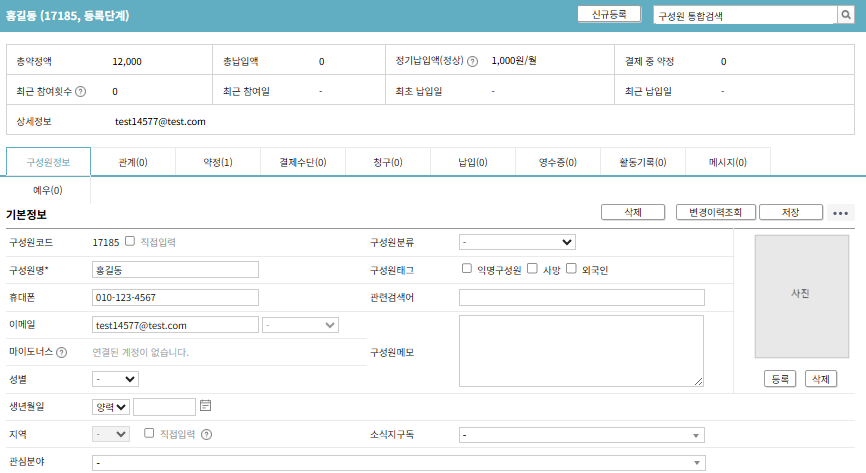Open the 소식지구독 dropdown
Screen dimensions: 866x473
point(582,435)
